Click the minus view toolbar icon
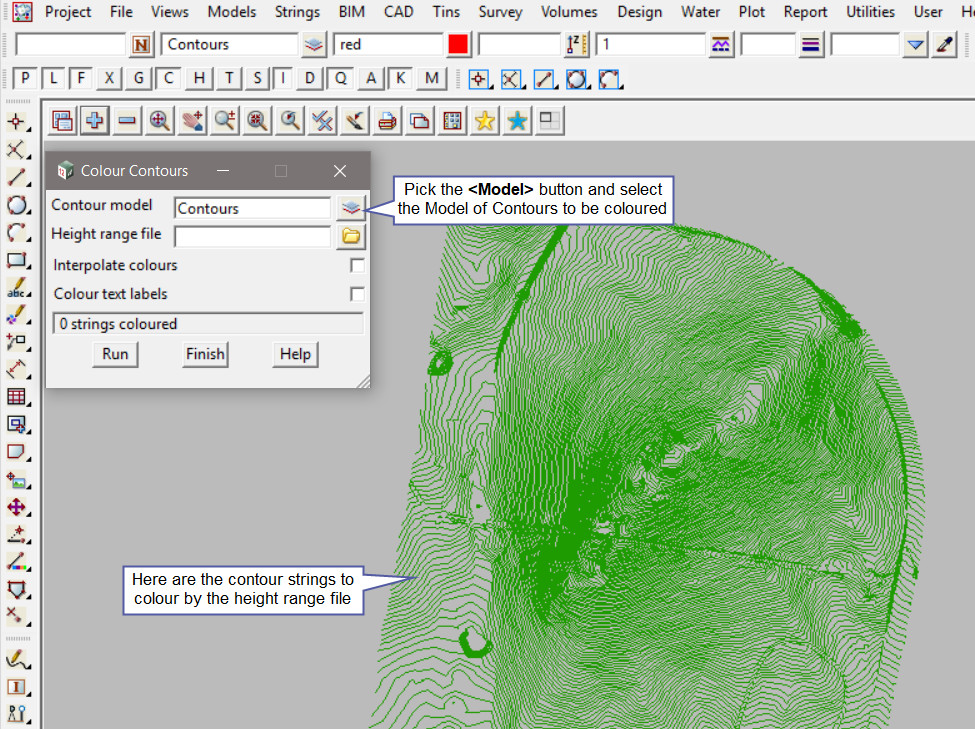 point(127,121)
